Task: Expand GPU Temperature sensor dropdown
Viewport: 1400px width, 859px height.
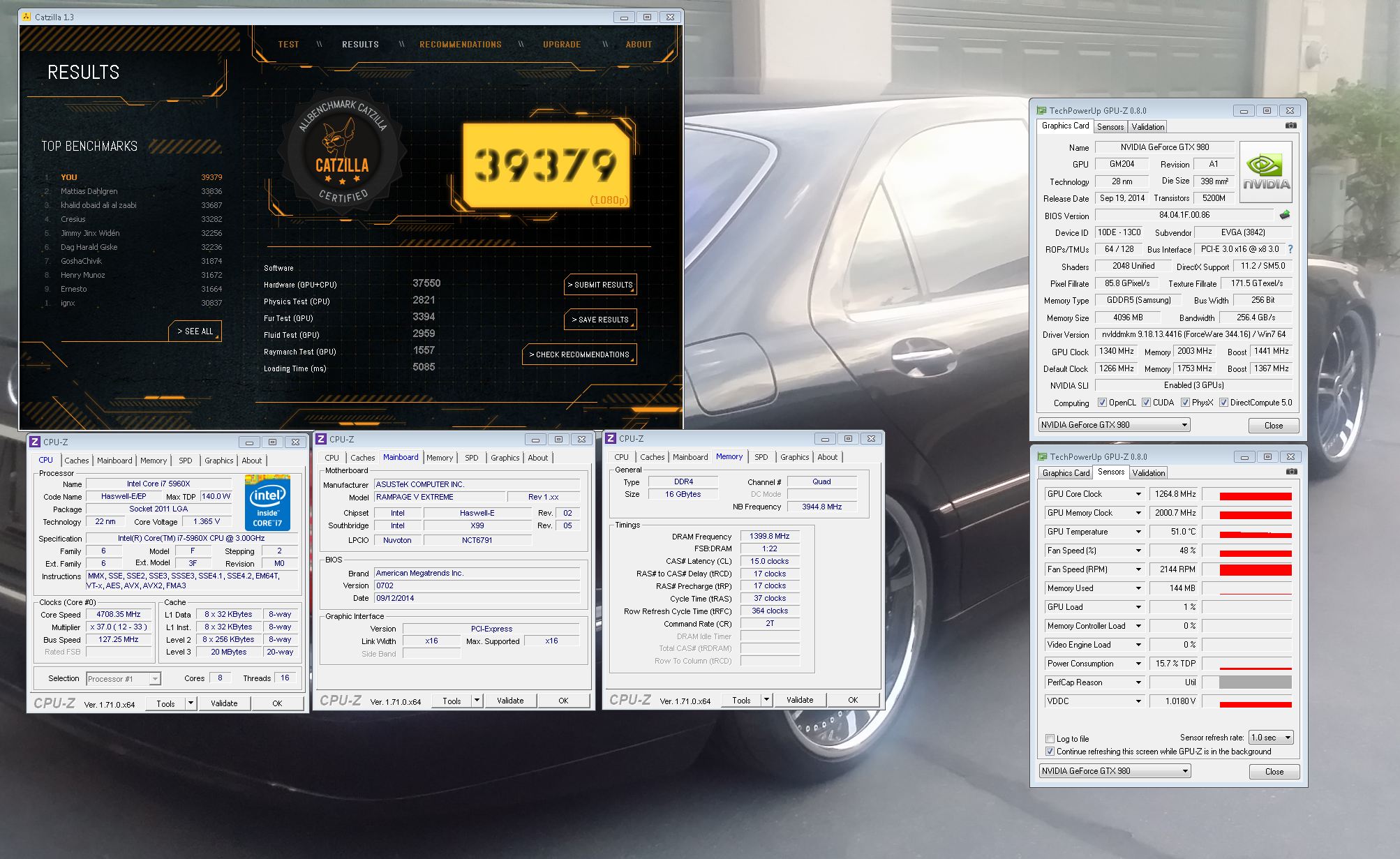Action: point(1138,532)
